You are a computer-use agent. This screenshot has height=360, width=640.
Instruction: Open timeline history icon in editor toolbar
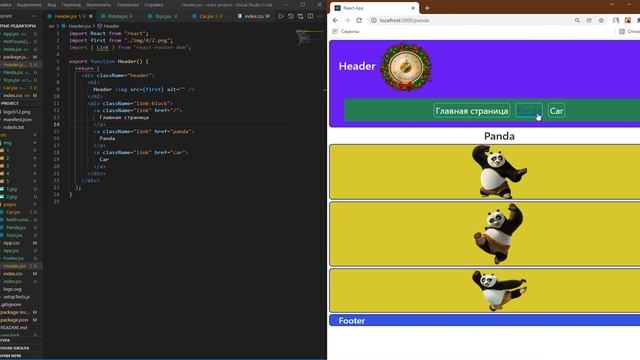click(x=291, y=16)
